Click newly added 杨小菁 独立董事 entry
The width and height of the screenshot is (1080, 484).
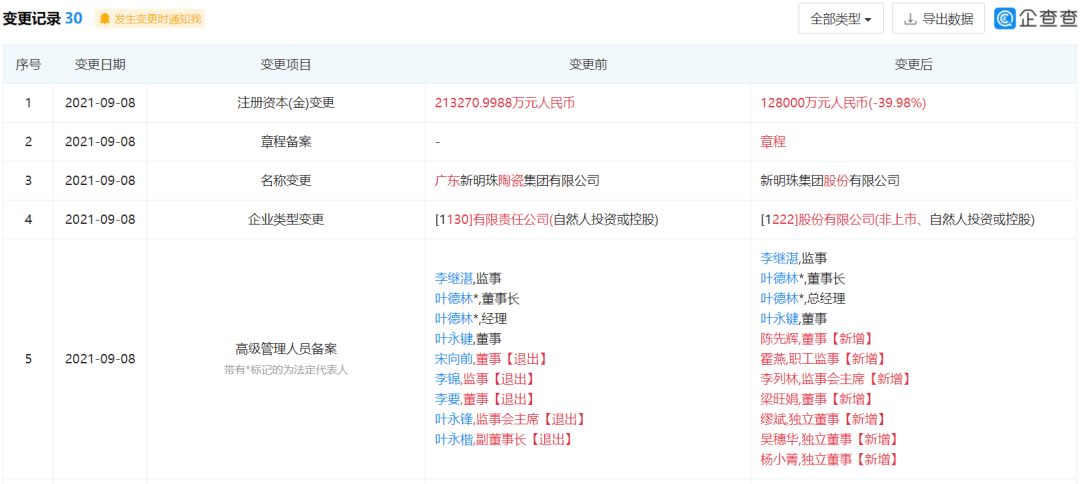tap(829, 459)
